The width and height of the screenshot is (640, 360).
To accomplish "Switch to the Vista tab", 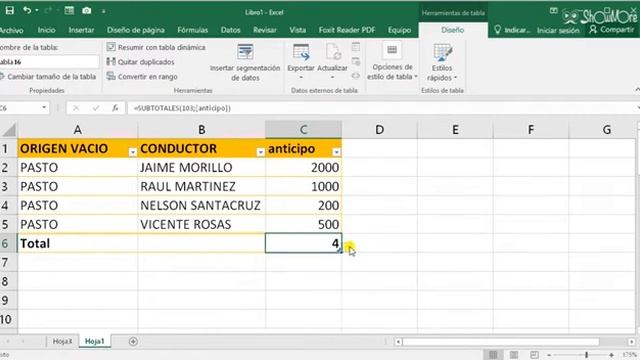I will click(298, 30).
